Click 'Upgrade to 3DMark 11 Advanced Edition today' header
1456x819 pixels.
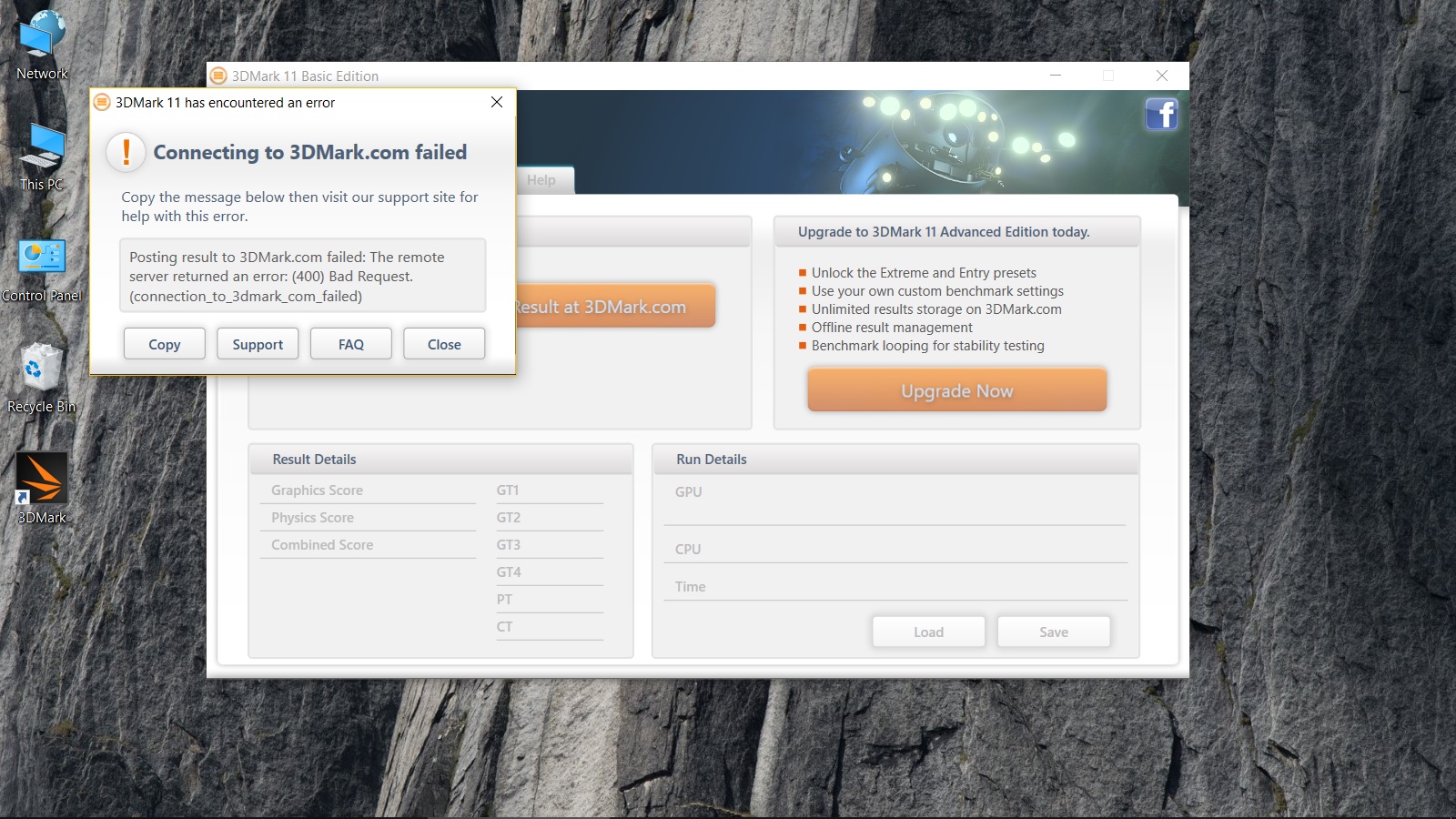coord(944,232)
